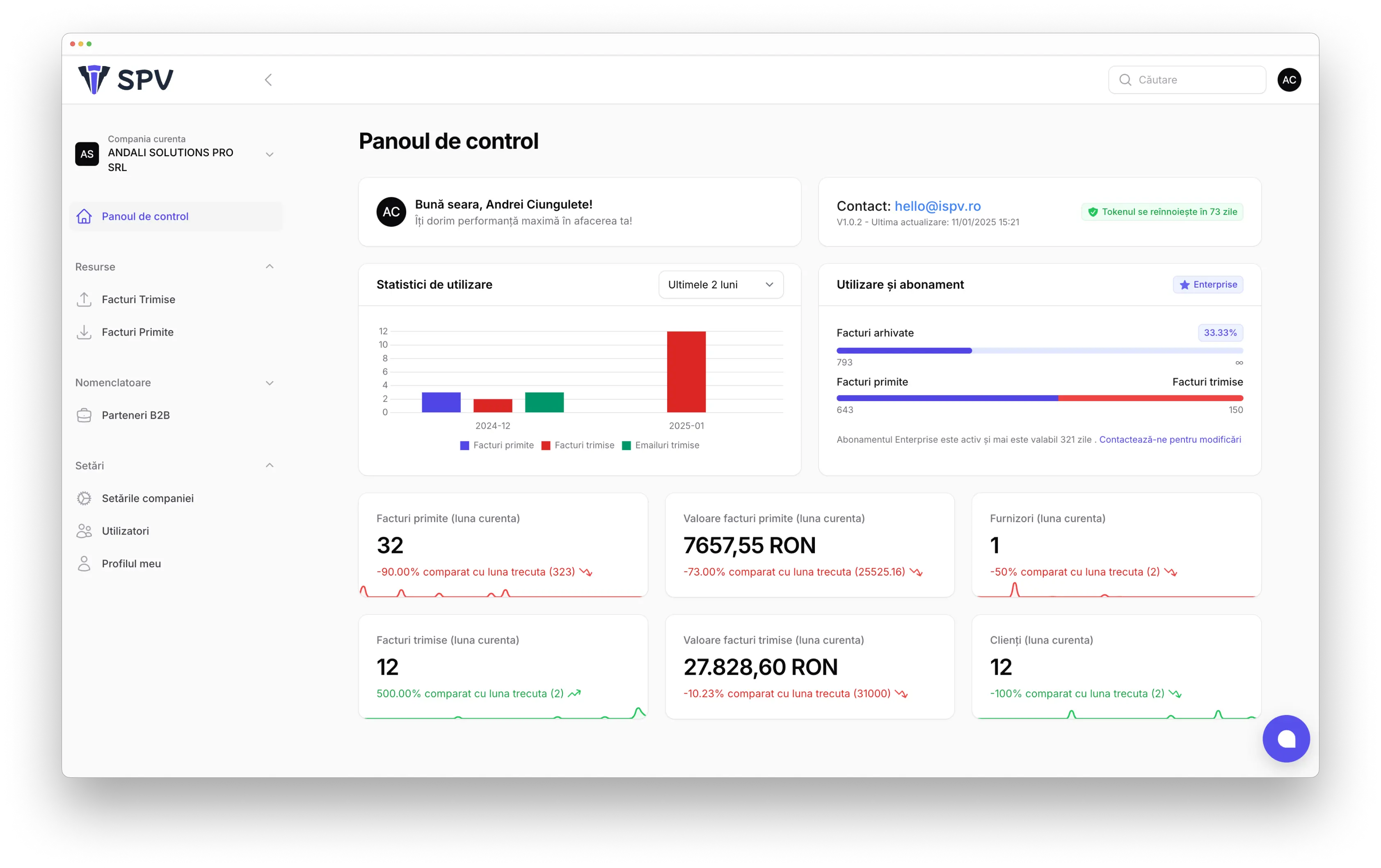Image resolution: width=1381 pixels, height=868 pixels.
Task: Click trend arrow in Valoare facturi trimise card
Action: coord(901,693)
